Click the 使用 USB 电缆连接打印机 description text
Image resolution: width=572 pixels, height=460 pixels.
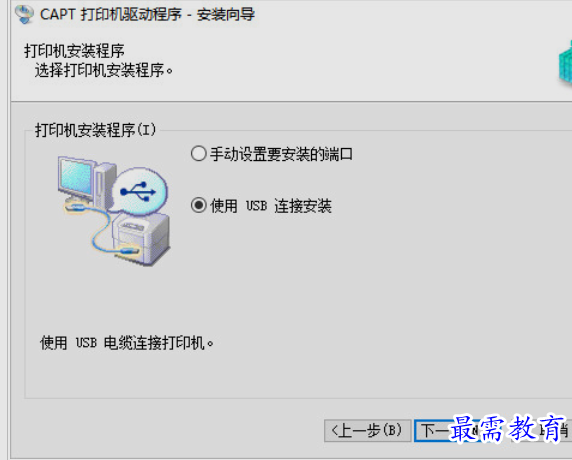click(x=127, y=343)
